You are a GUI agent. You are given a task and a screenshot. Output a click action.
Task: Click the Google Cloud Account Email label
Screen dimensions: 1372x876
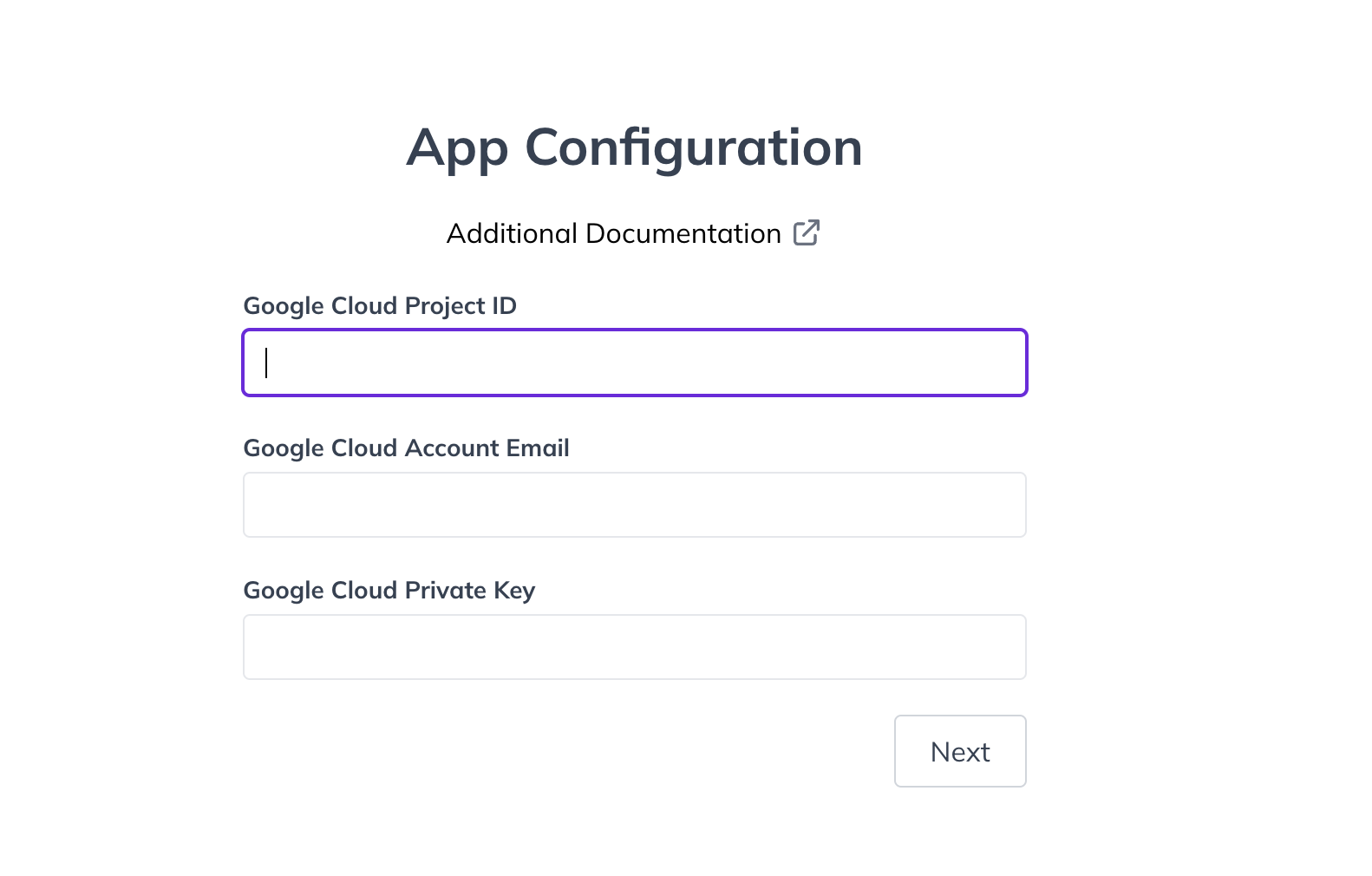[406, 448]
